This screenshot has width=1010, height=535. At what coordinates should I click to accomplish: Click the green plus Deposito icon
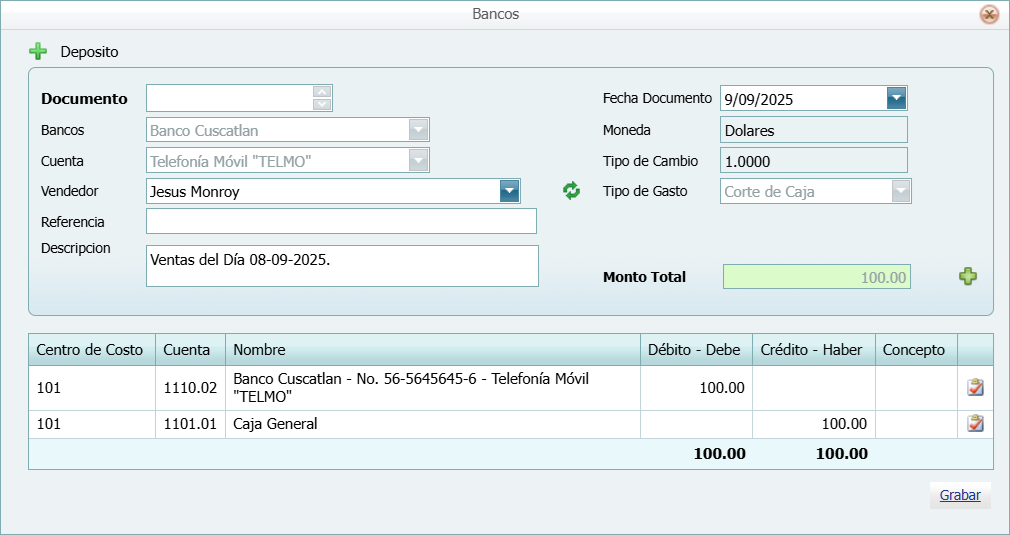[x=38, y=51]
